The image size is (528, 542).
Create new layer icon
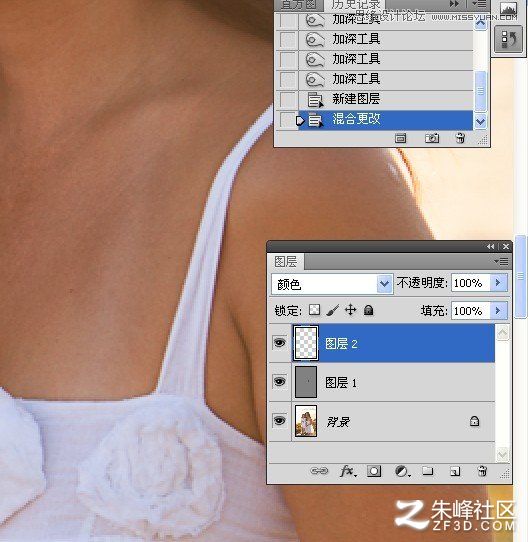coord(455,471)
